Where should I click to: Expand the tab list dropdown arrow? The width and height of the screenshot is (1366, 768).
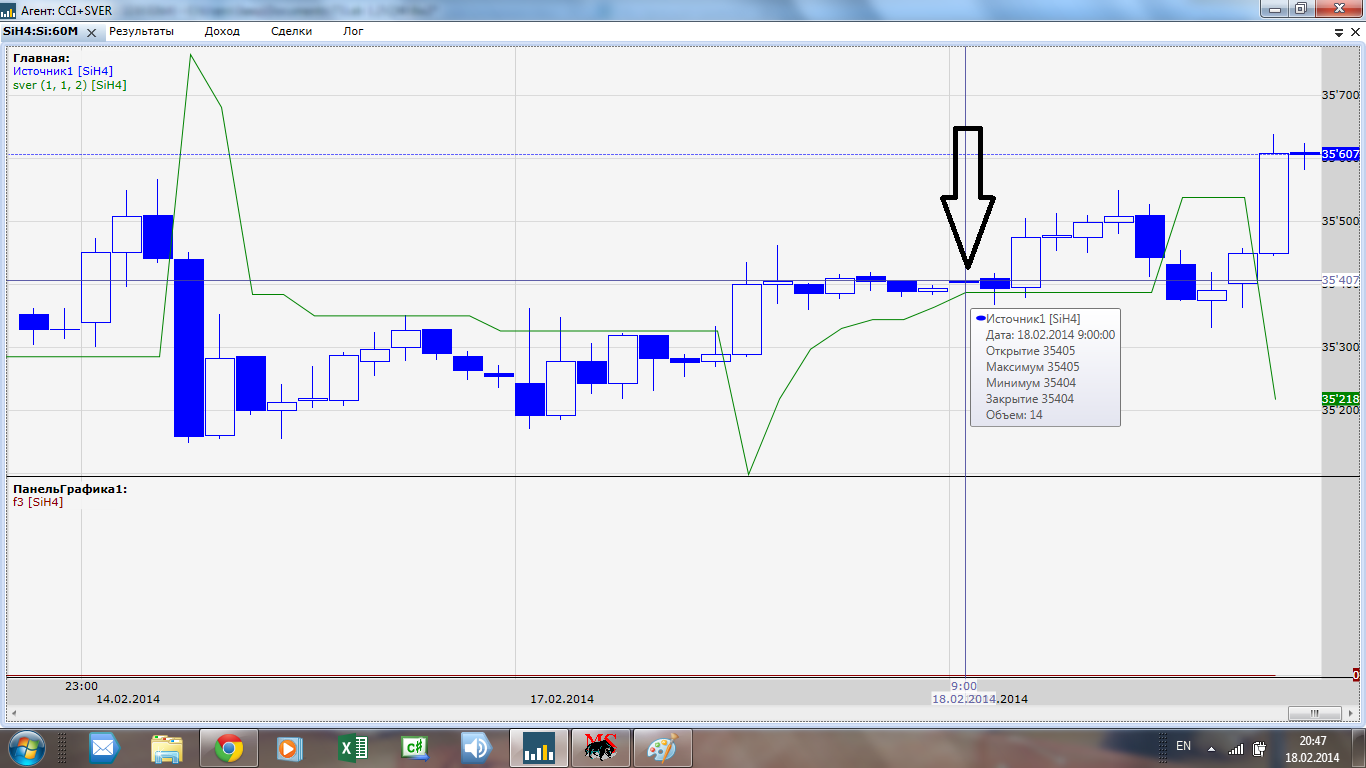[1340, 32]
